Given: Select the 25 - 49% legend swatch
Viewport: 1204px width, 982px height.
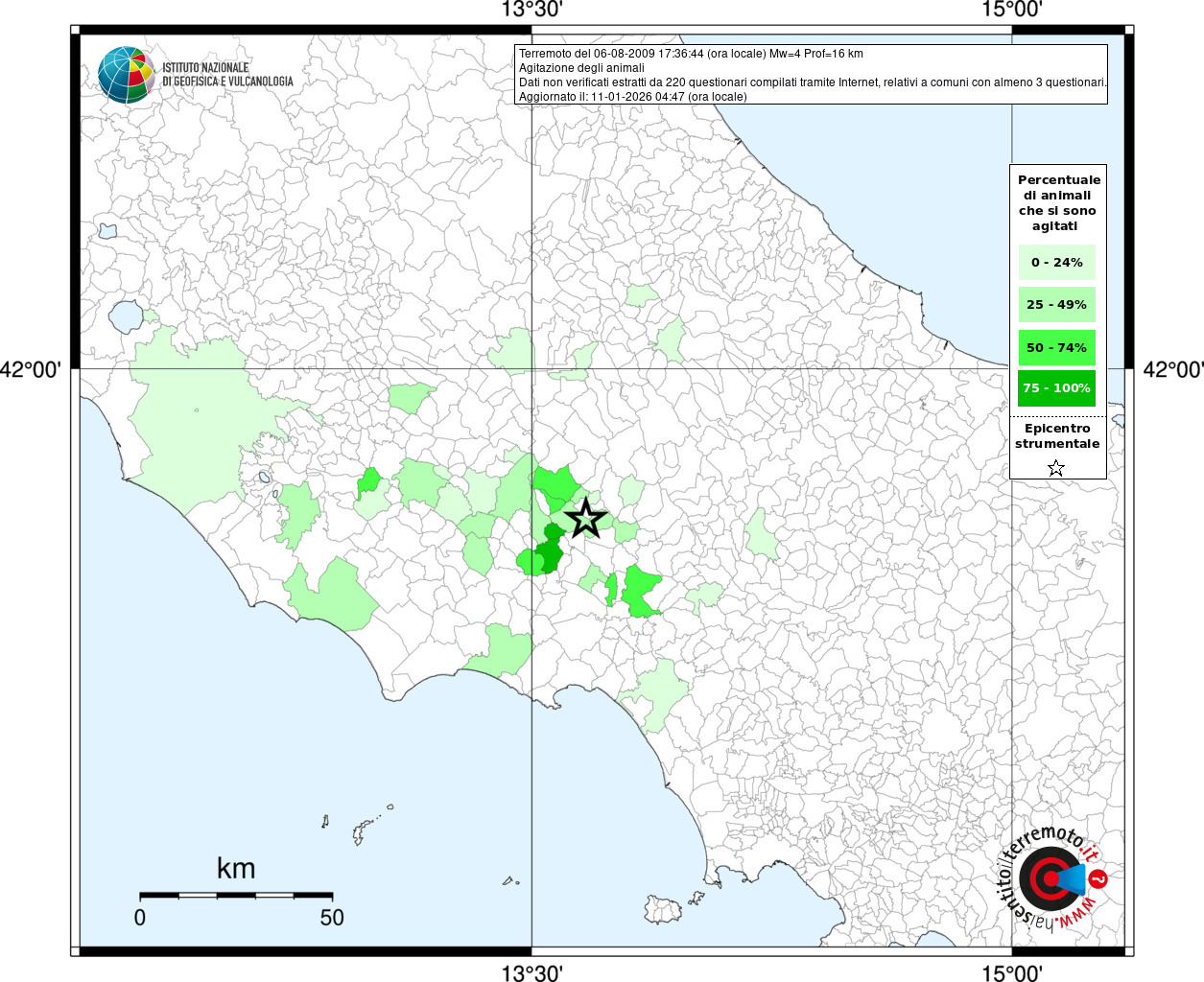Looking at the screenshot, I should click(x=1057, y=304).
